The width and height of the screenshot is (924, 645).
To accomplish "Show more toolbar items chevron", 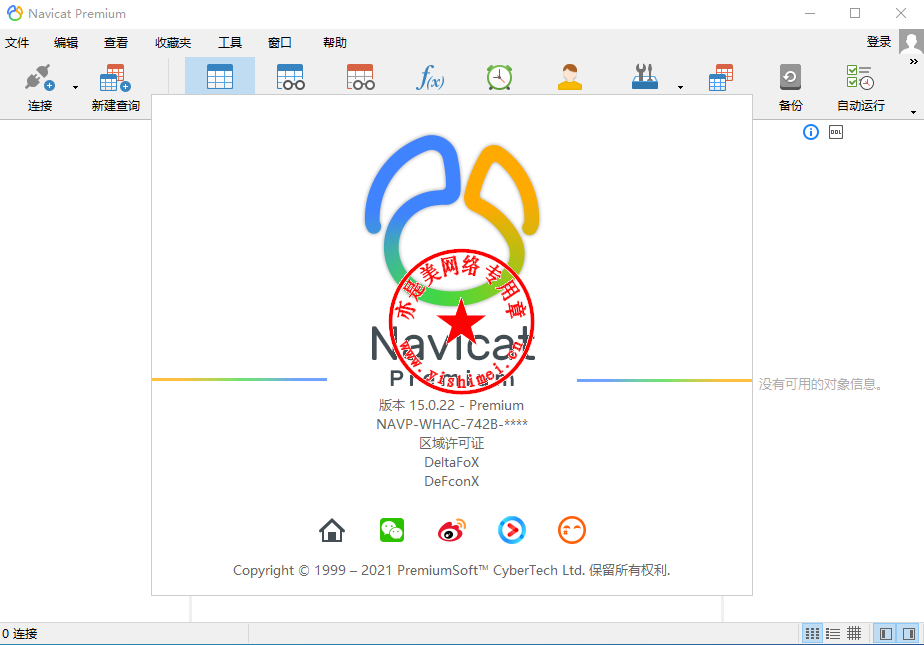I will pyautogui.click(x=914, y=62).
